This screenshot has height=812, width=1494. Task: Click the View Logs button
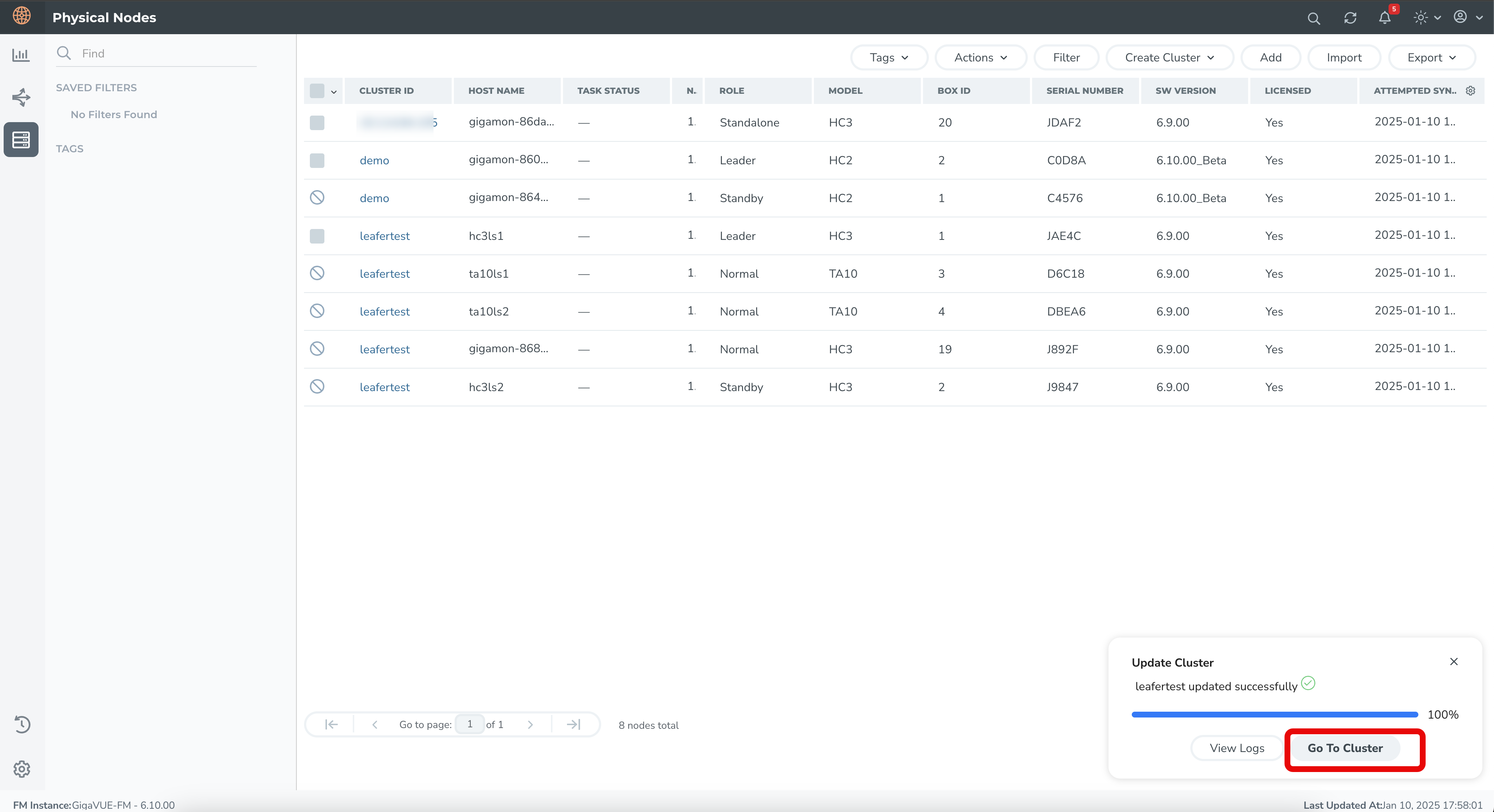(x=1237, y=748)
